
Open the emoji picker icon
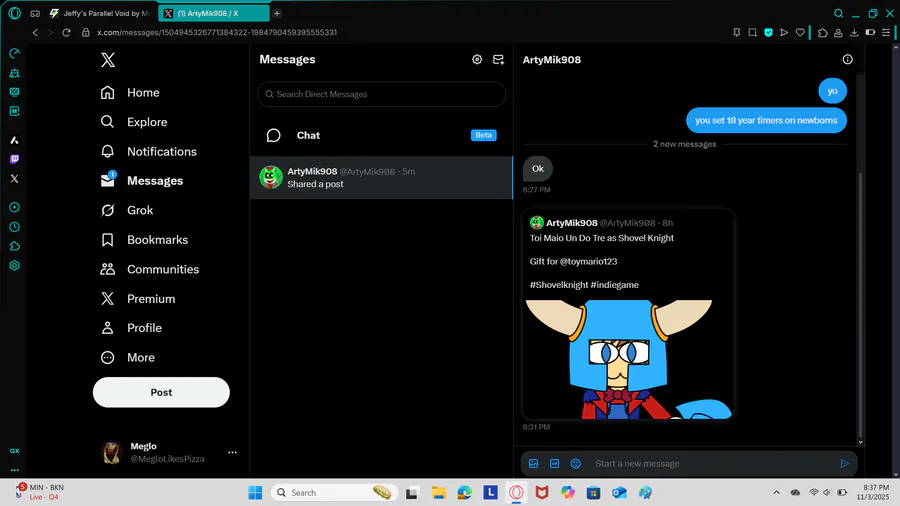[x=576, y=464]
